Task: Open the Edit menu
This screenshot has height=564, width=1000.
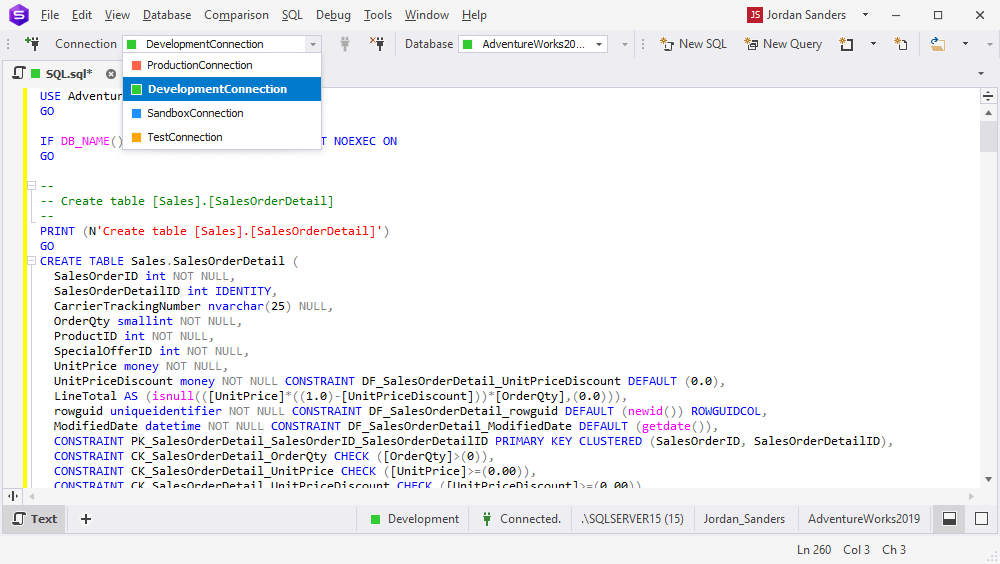Action: [82, 15]
